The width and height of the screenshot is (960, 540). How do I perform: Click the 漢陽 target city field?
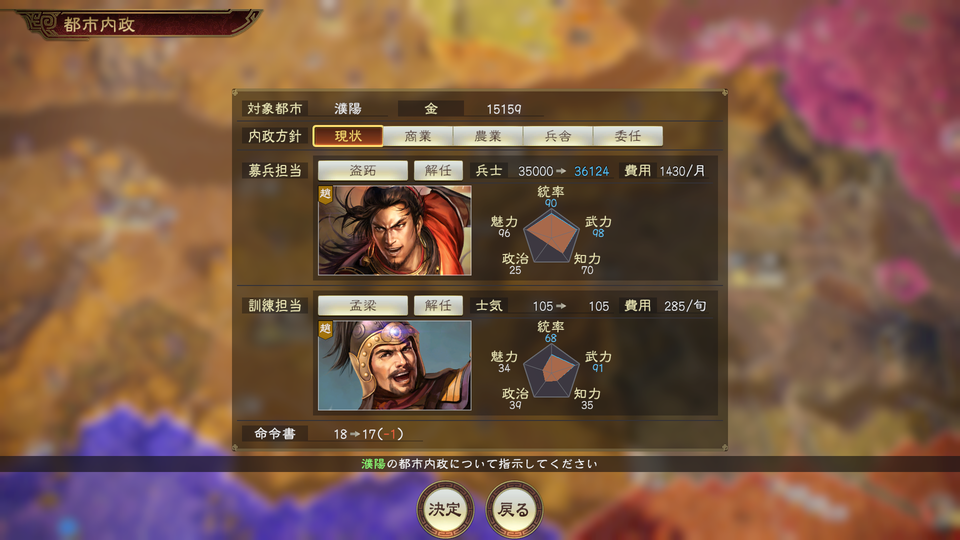pyautogui.click(x=348, y=109)
